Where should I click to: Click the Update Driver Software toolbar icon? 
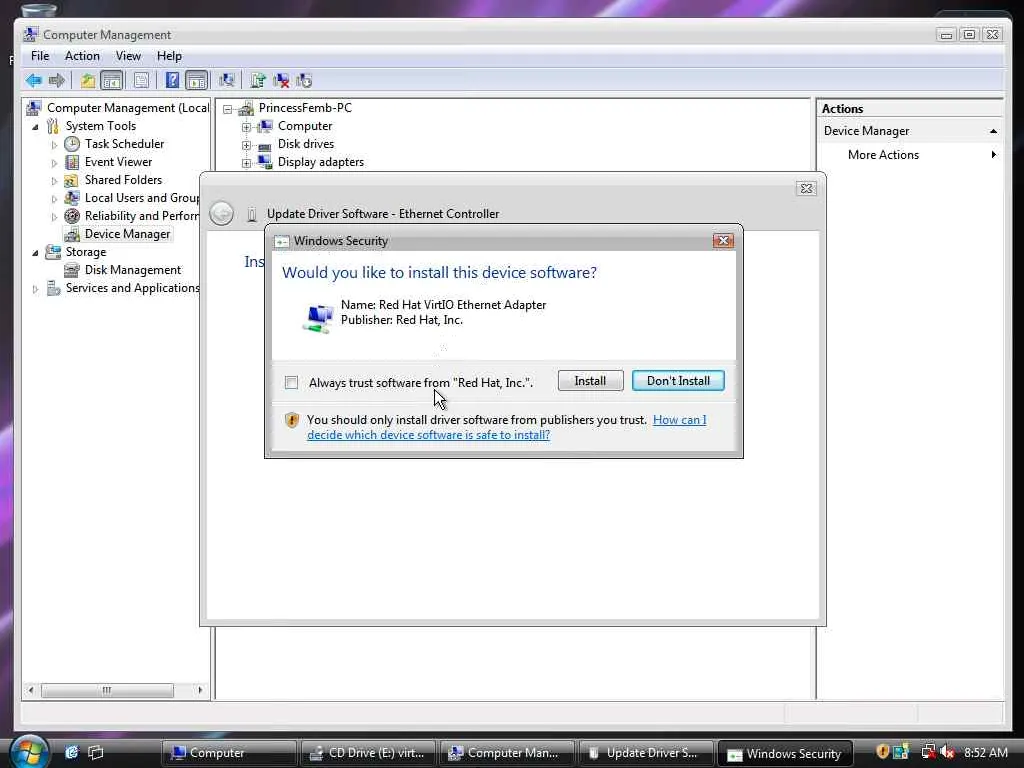click(x=258, y=80)
